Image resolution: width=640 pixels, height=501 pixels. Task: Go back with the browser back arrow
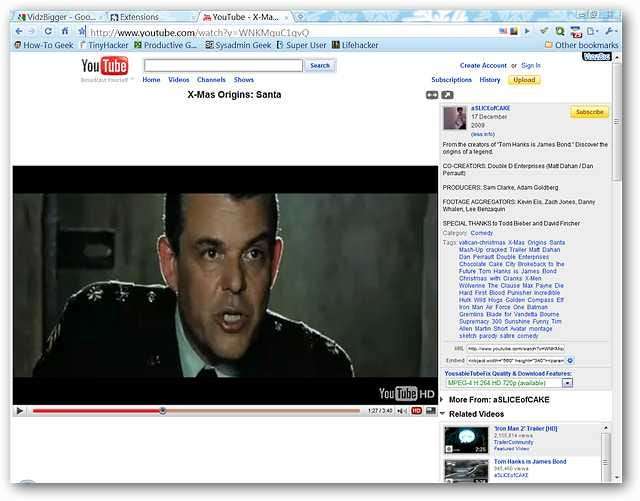coord(19,31)
